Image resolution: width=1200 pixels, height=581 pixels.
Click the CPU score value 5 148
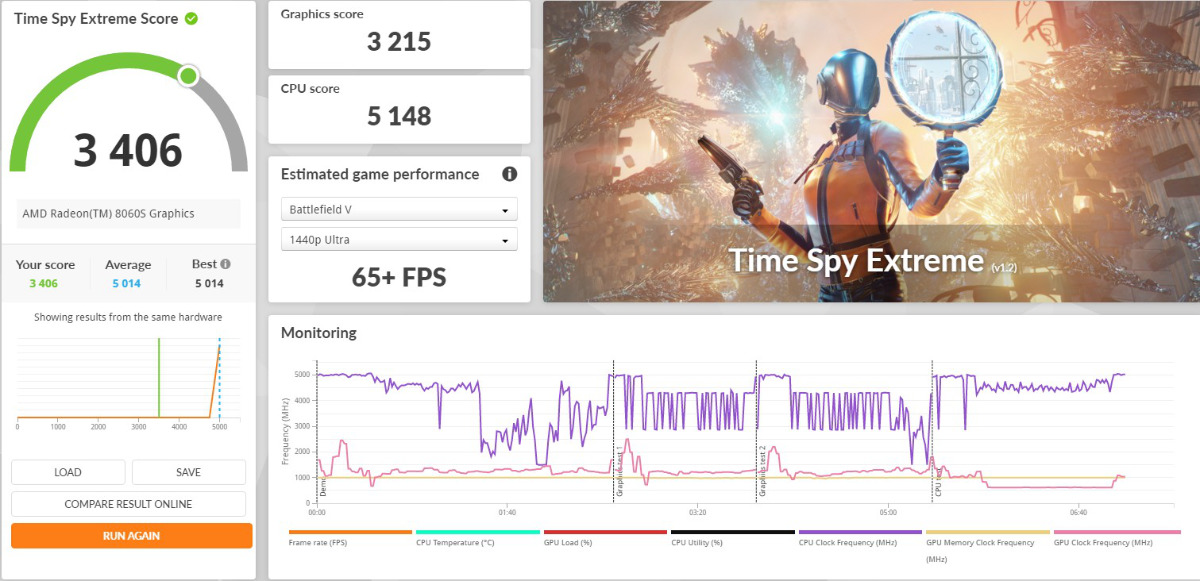coord(399,116)
